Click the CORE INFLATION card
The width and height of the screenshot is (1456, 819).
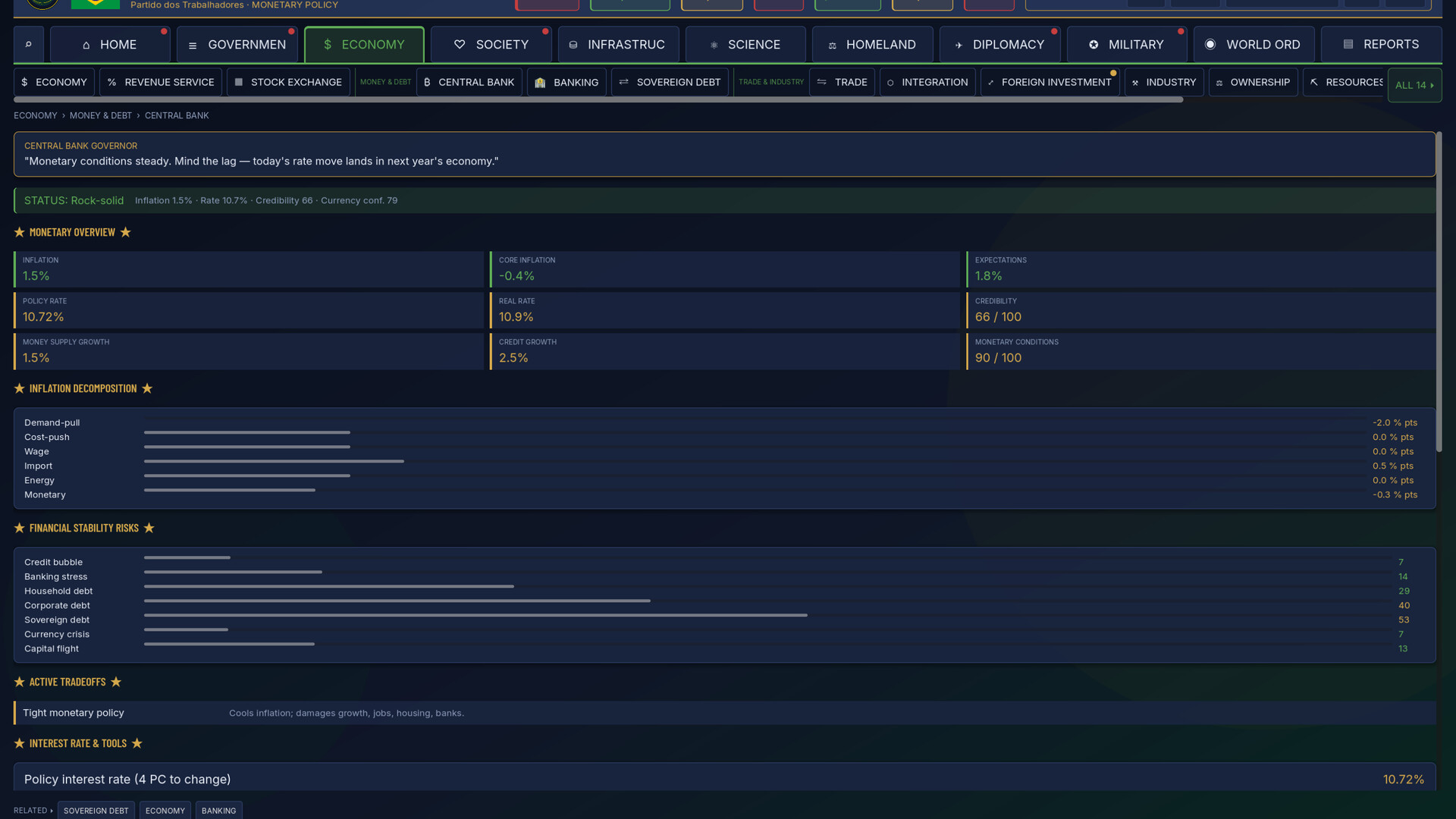(x=725, y=269)
